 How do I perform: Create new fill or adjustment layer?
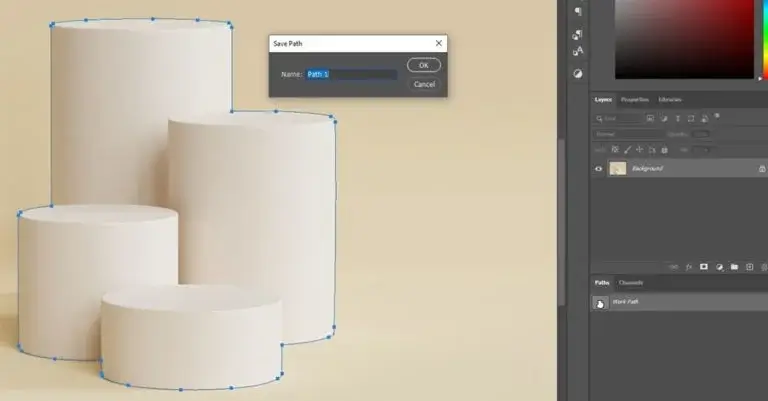(719, 267)
